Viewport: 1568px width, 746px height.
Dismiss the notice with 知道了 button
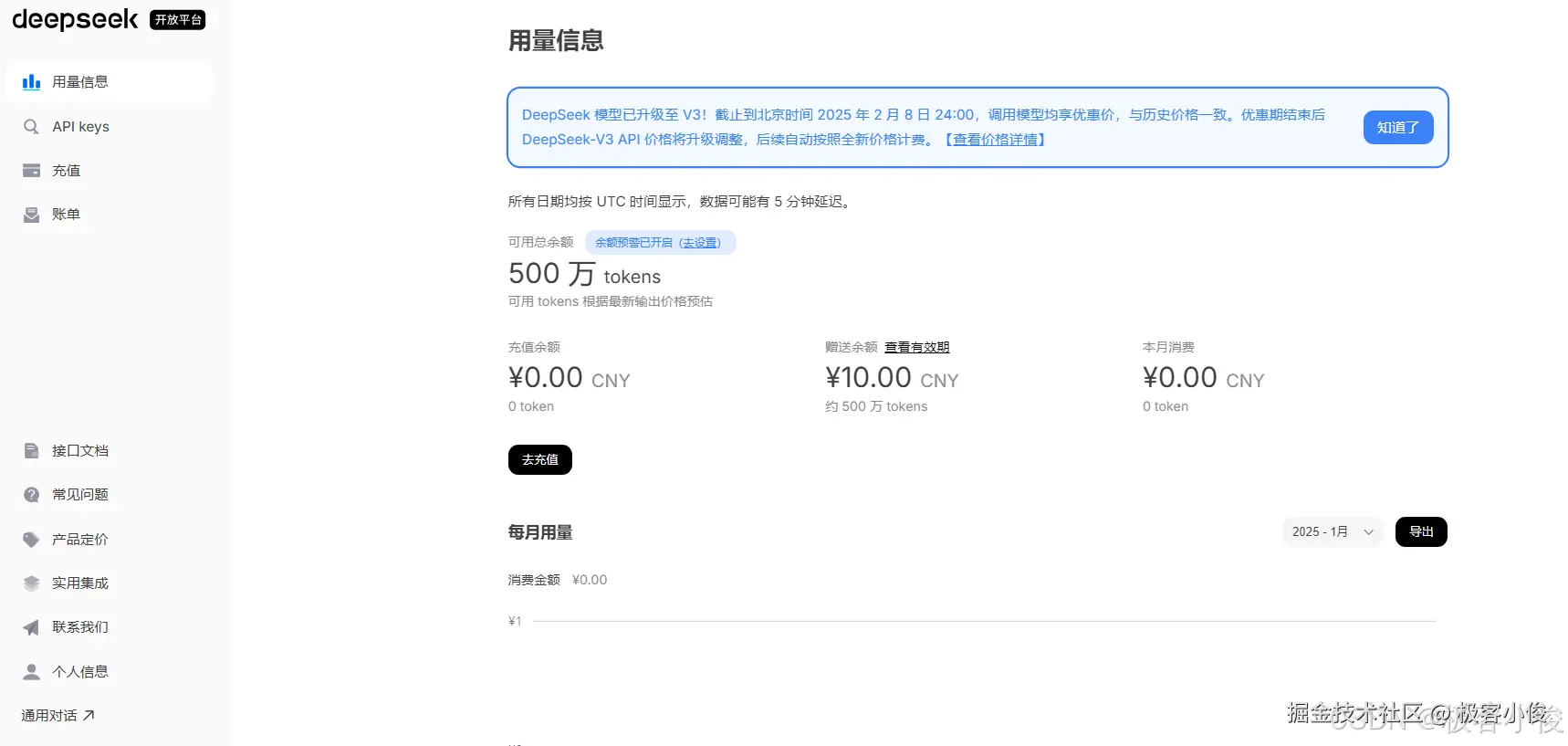coord(1398,127)
